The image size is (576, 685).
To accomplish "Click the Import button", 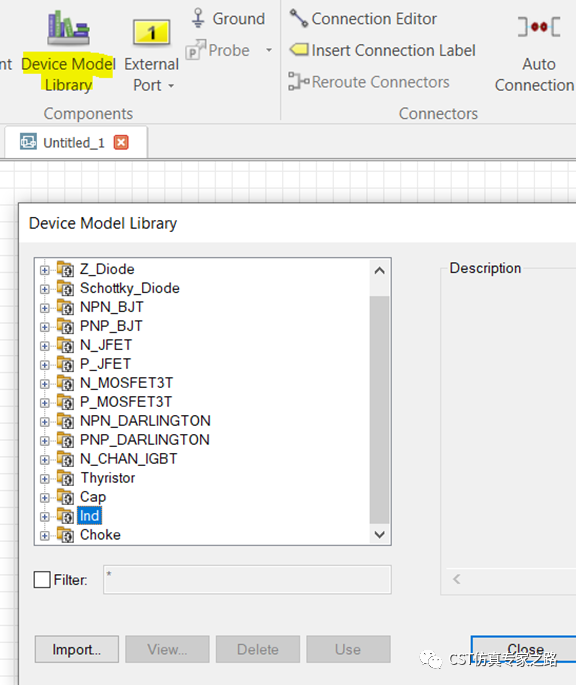I will (77, 649).
